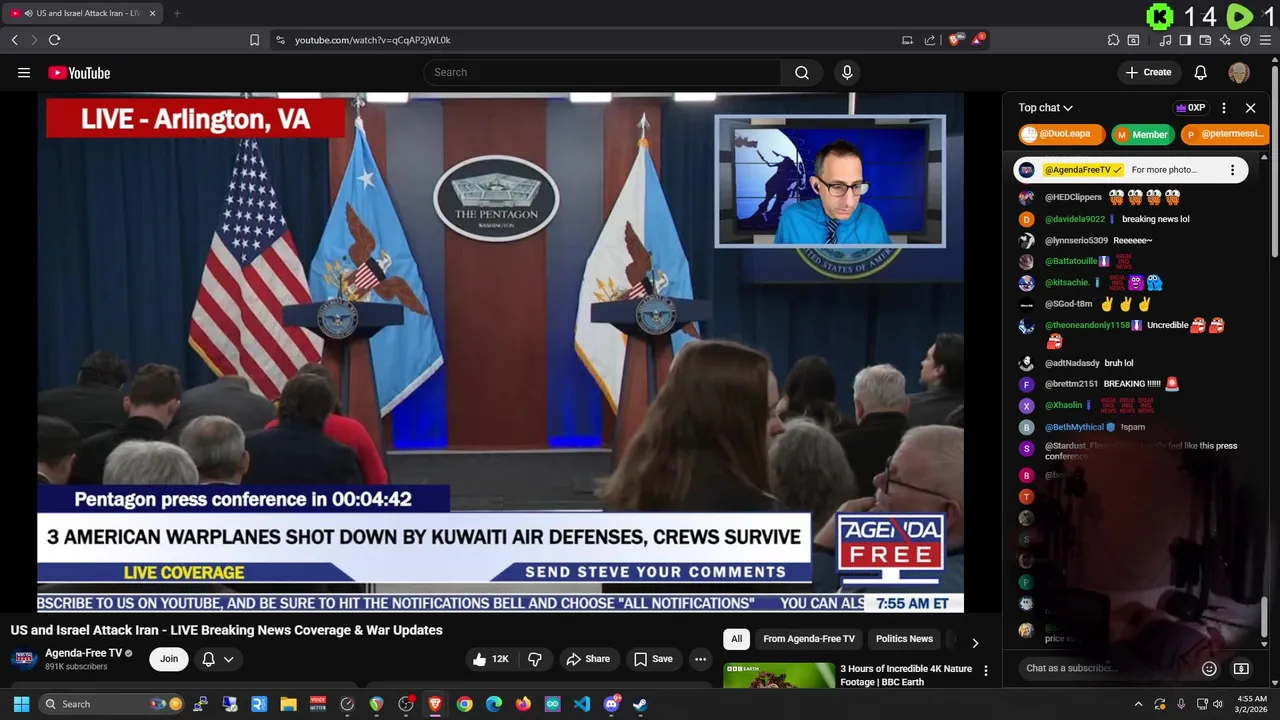This screenshot has width=1280, height=720.
Task: Open the address bar share icon
Action: point(930,40)
